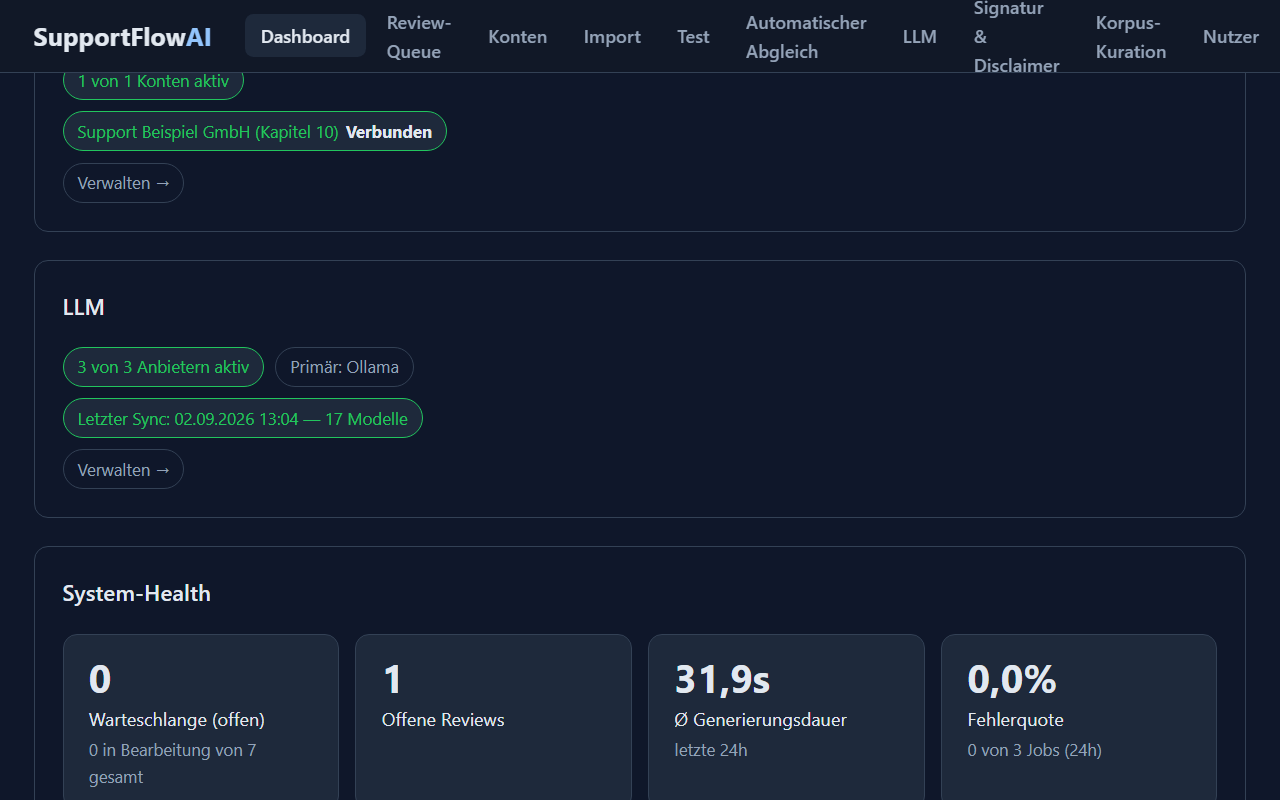This screenshot has height=800, width=1280.
Task: Navigate to the Nutzer page
Action: pyautogui.click(x=1231, y=36)
